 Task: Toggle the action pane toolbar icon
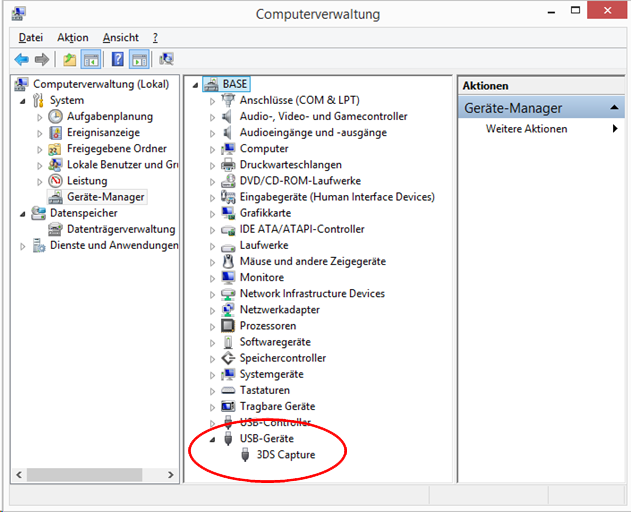[x=140, y=60]
